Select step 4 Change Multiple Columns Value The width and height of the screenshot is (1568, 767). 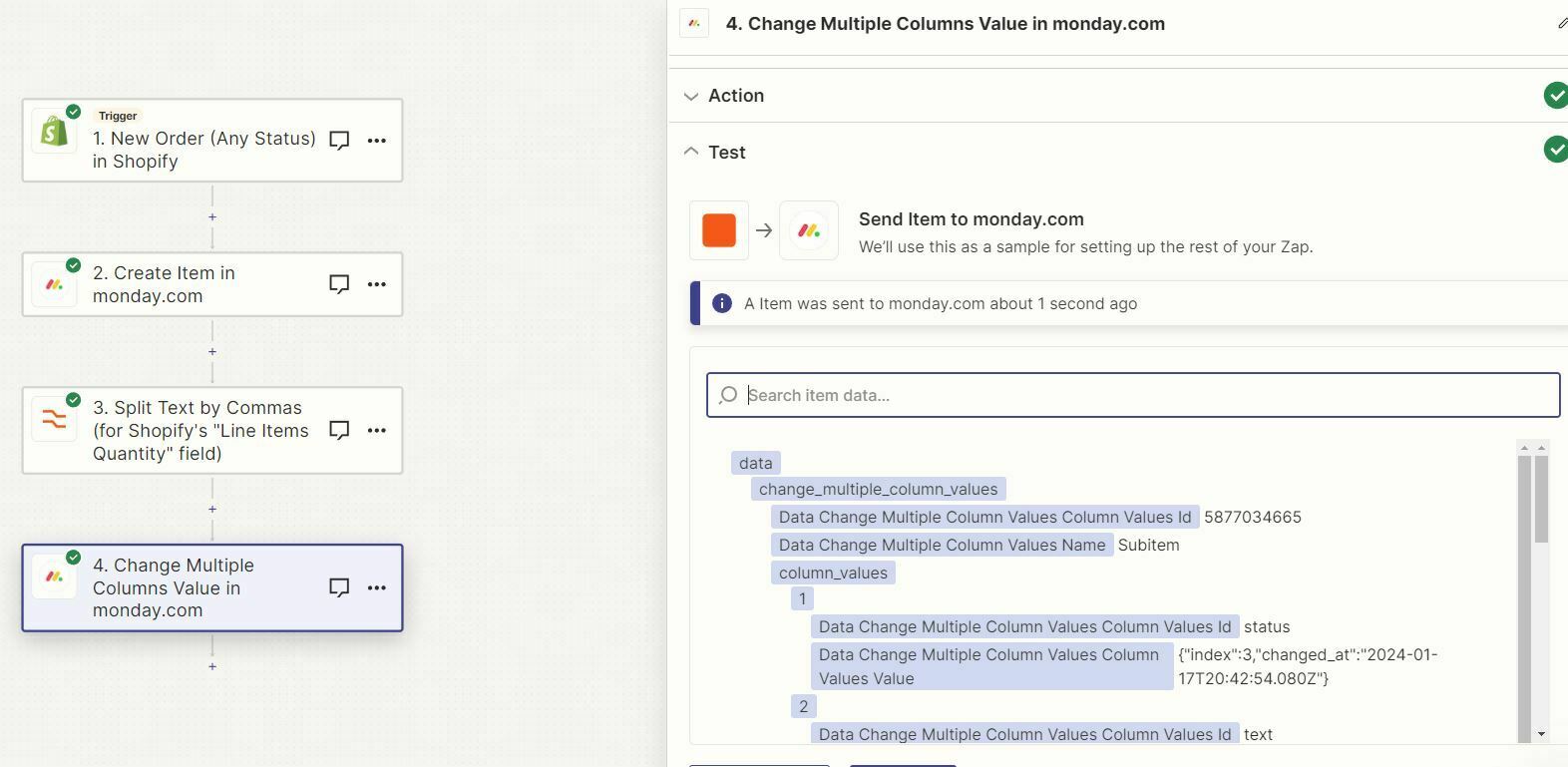pos(212,587)
